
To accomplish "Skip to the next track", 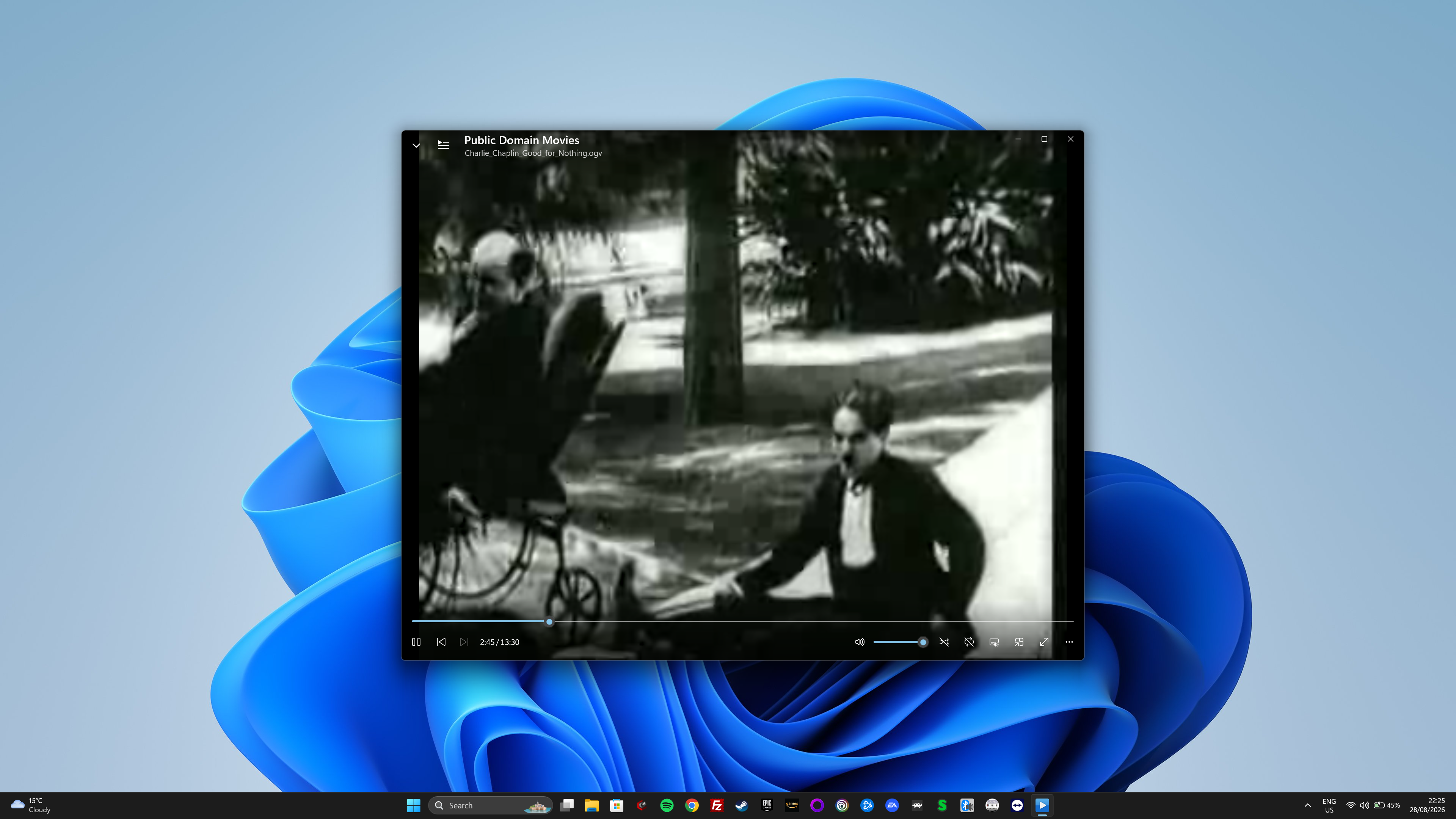I will pos(464,642).
